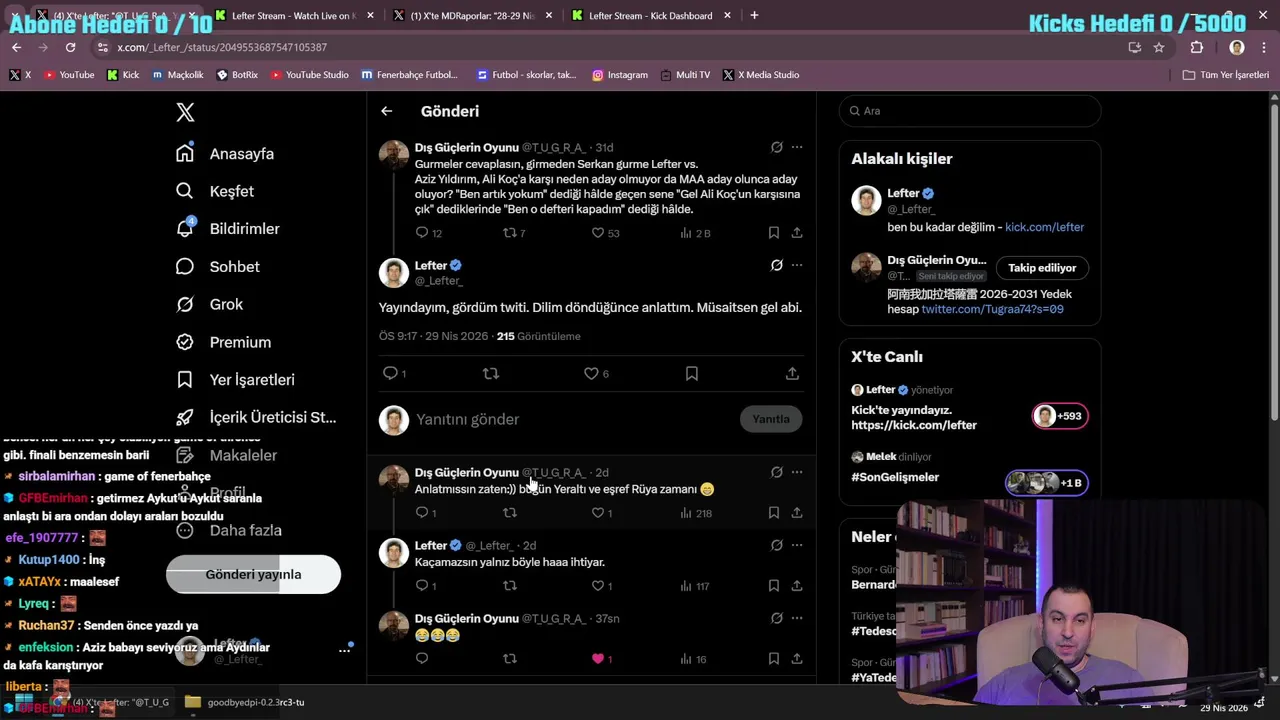Like the Gurmeler cevaplasın post
The height and width of the screenshot is (720, 1280).
598,233
